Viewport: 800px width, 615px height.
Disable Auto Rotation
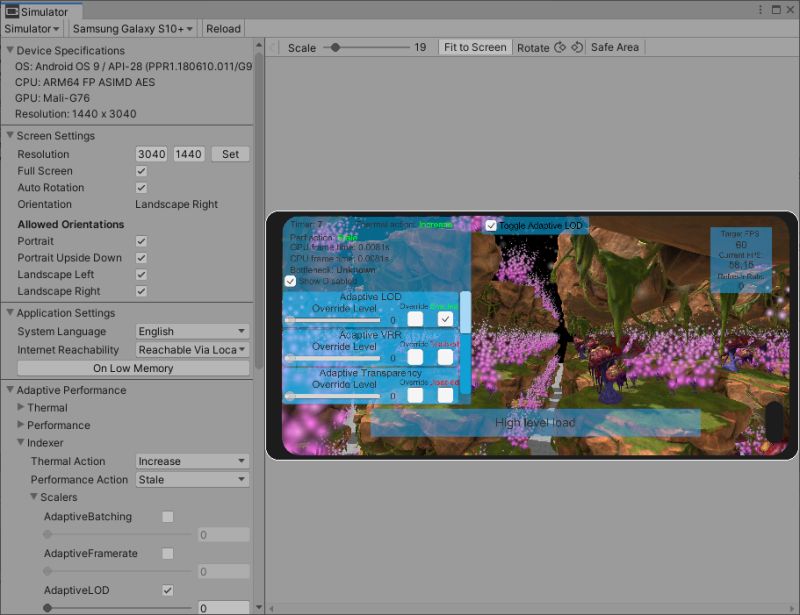(x=142, y=188)
